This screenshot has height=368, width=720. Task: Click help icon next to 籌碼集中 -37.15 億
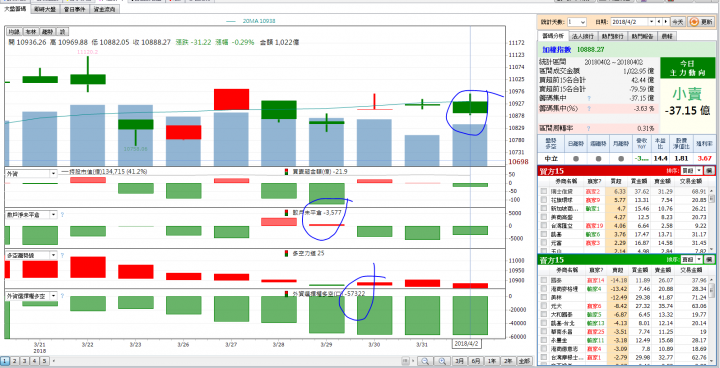pyautogui.click(x=589, y=98)
